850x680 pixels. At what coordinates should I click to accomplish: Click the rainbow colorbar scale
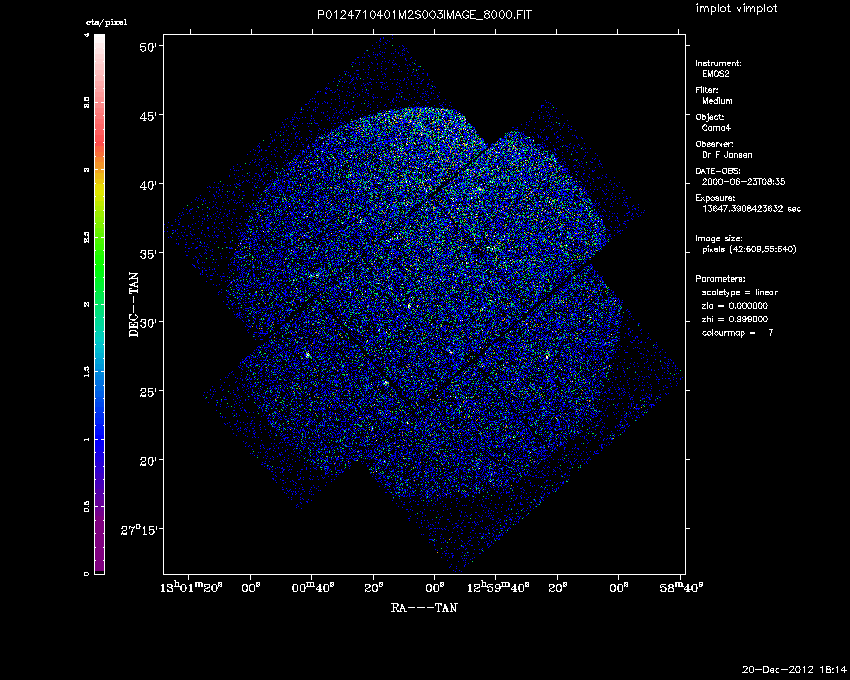tap(99, 304)
